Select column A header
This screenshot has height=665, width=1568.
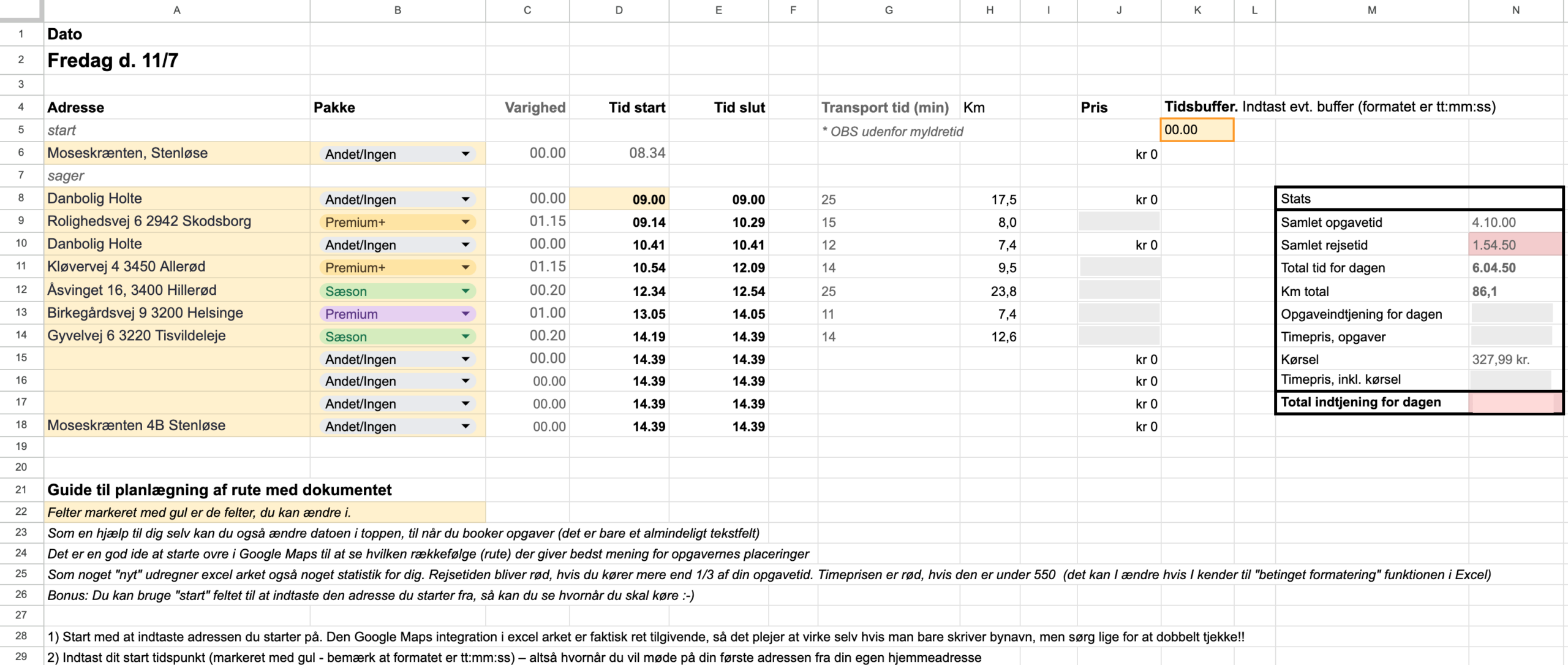point(177,10)
